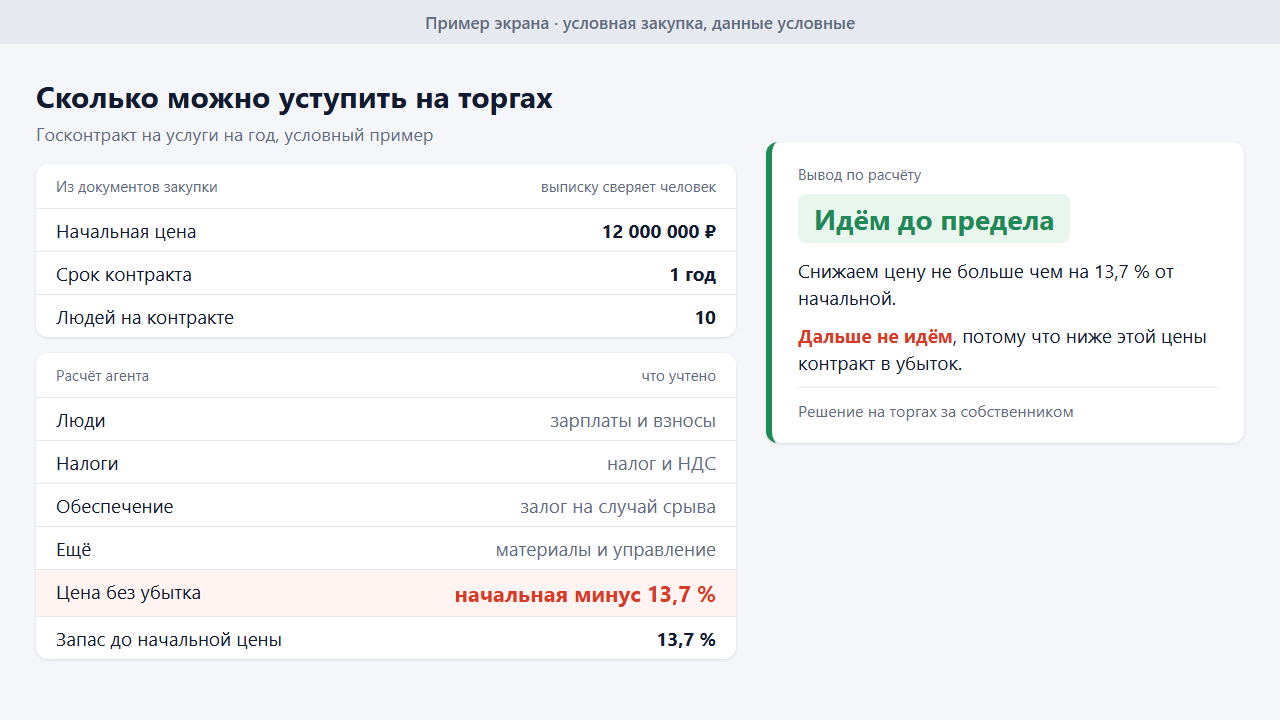This screenshot has height=720, width=1280.
Task: Click the note "выписку сверяет человек"
Action: tap(628, 187)
